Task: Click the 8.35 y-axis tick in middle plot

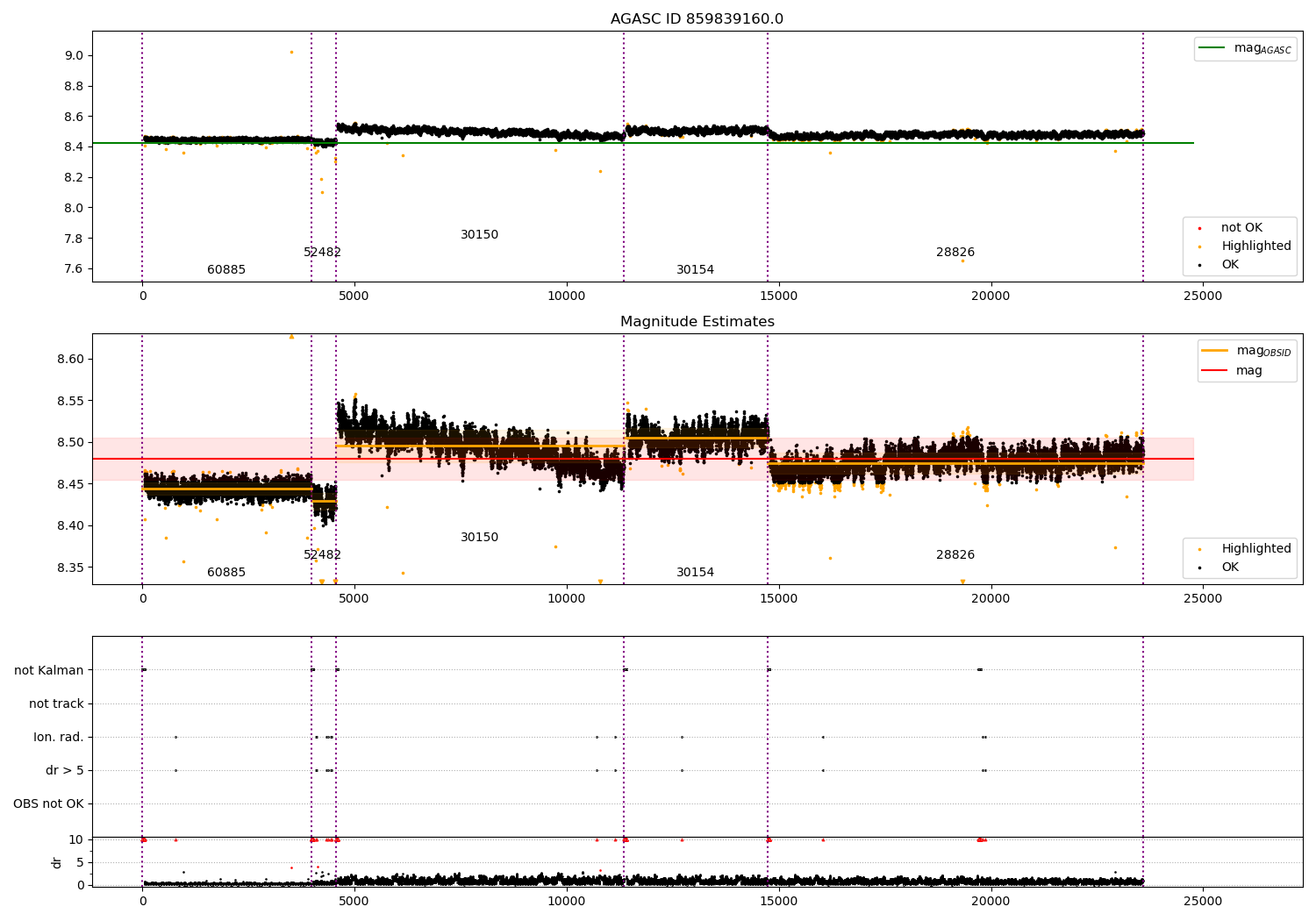Action: (x=70, y=568)
